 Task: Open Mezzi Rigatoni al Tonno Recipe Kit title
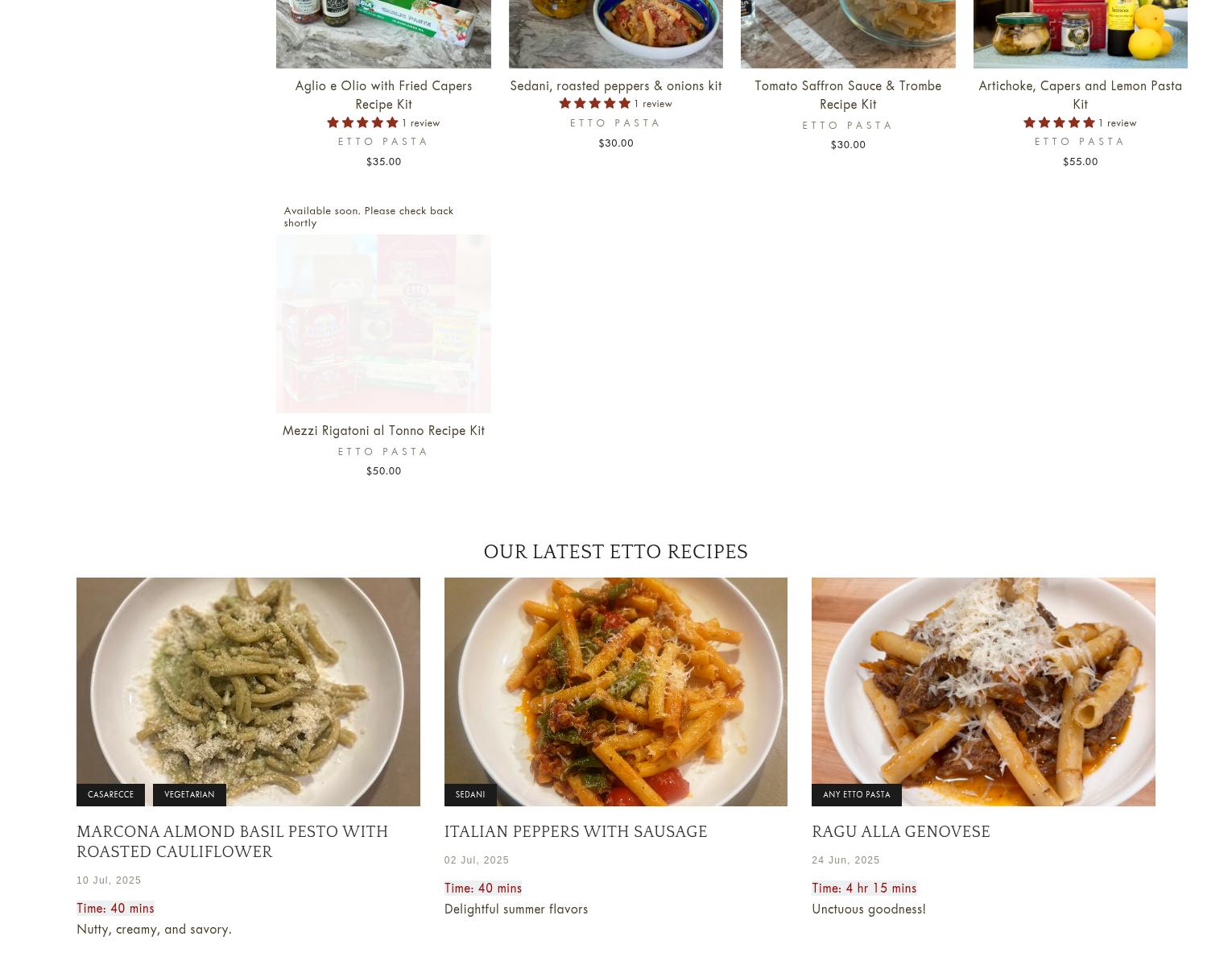383,431
